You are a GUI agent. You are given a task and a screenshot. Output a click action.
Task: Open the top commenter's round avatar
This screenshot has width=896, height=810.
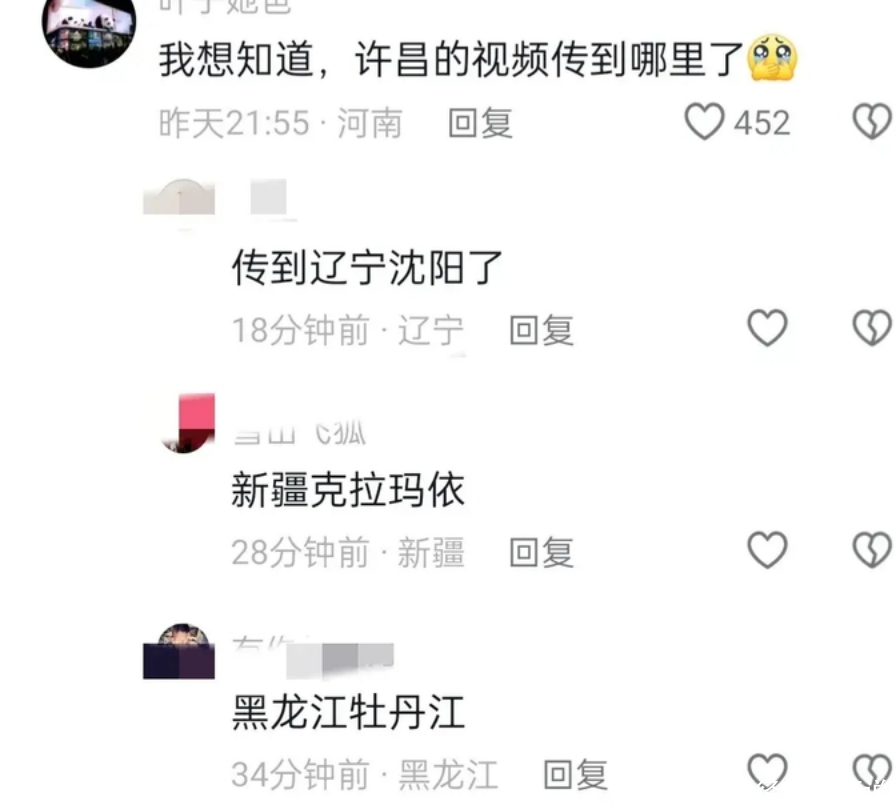pos(89,29)
